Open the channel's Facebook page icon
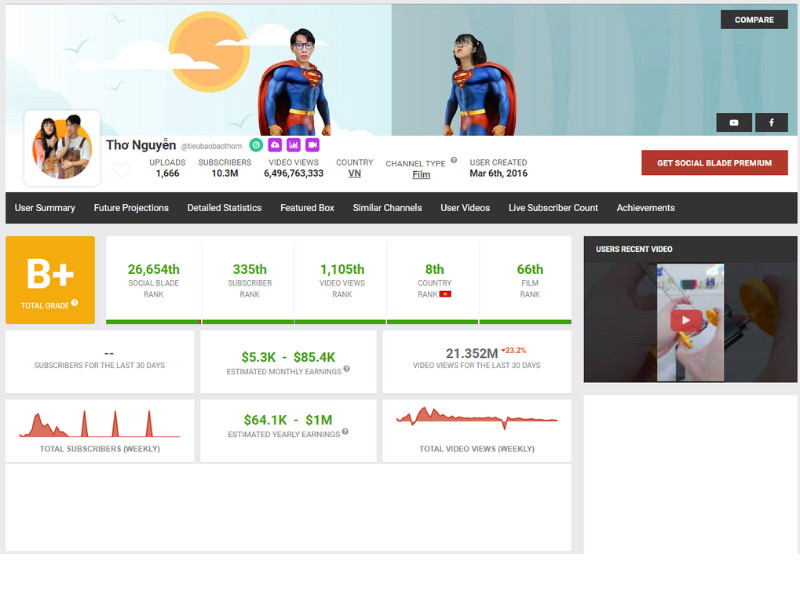The image size is (800, 600). click(x=771, y=122)
